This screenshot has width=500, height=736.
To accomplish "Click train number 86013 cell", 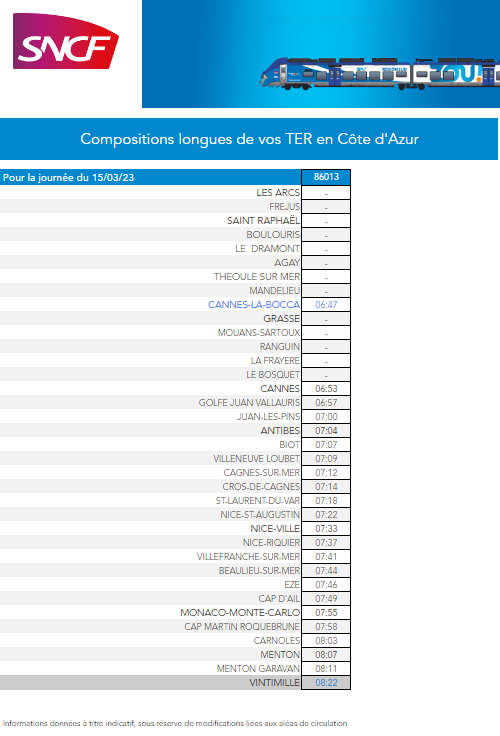I will pyautogui.click(x=326, y=177).
